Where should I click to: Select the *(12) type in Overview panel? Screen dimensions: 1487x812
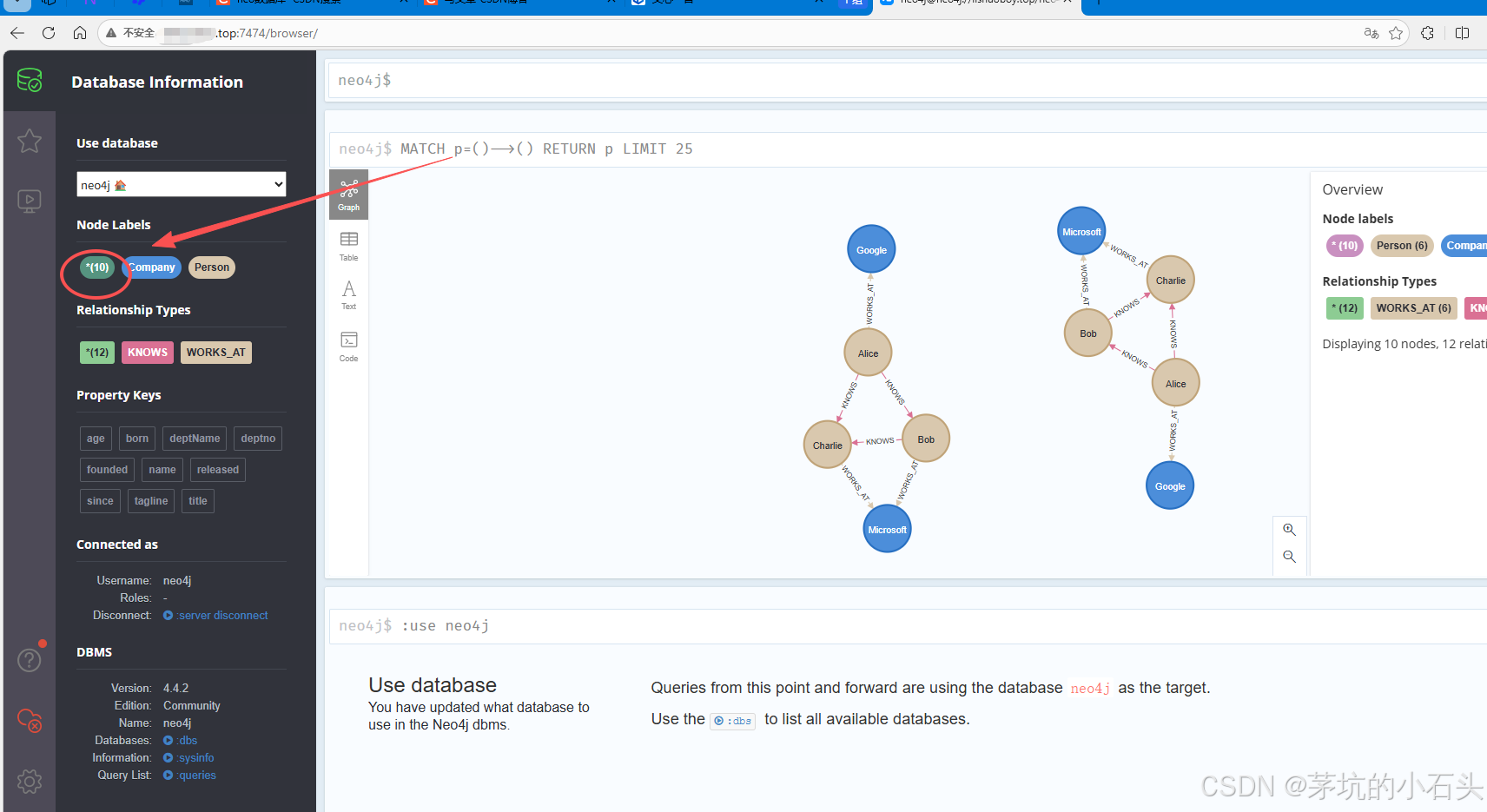click(x=1345, y=308)
